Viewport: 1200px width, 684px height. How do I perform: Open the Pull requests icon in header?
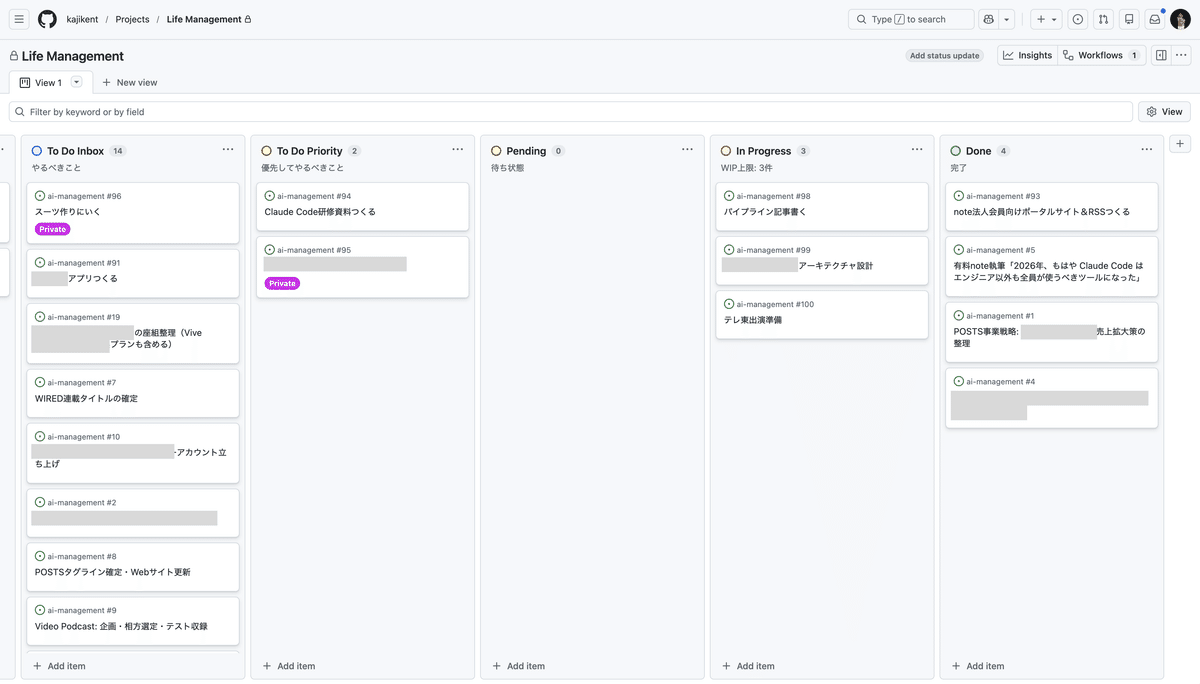1103,19
